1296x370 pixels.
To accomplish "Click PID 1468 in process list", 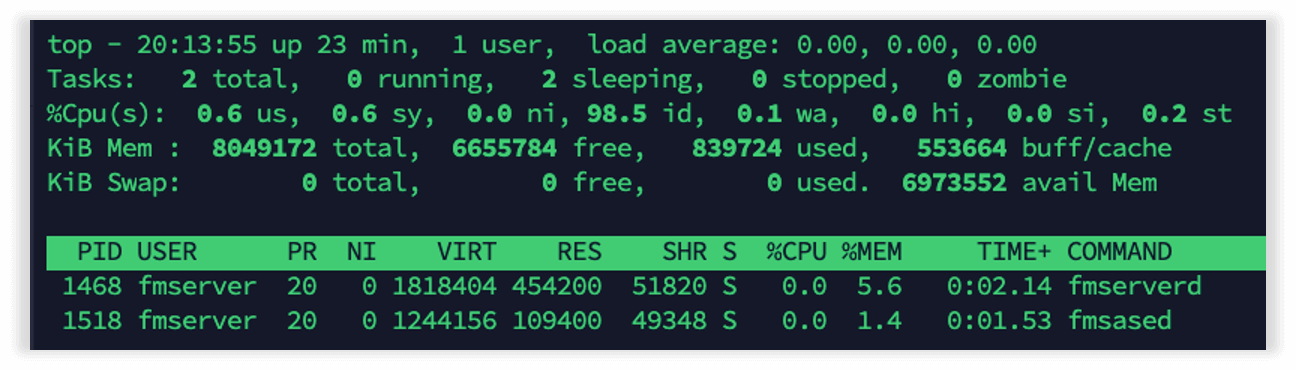I will point(91,287).
